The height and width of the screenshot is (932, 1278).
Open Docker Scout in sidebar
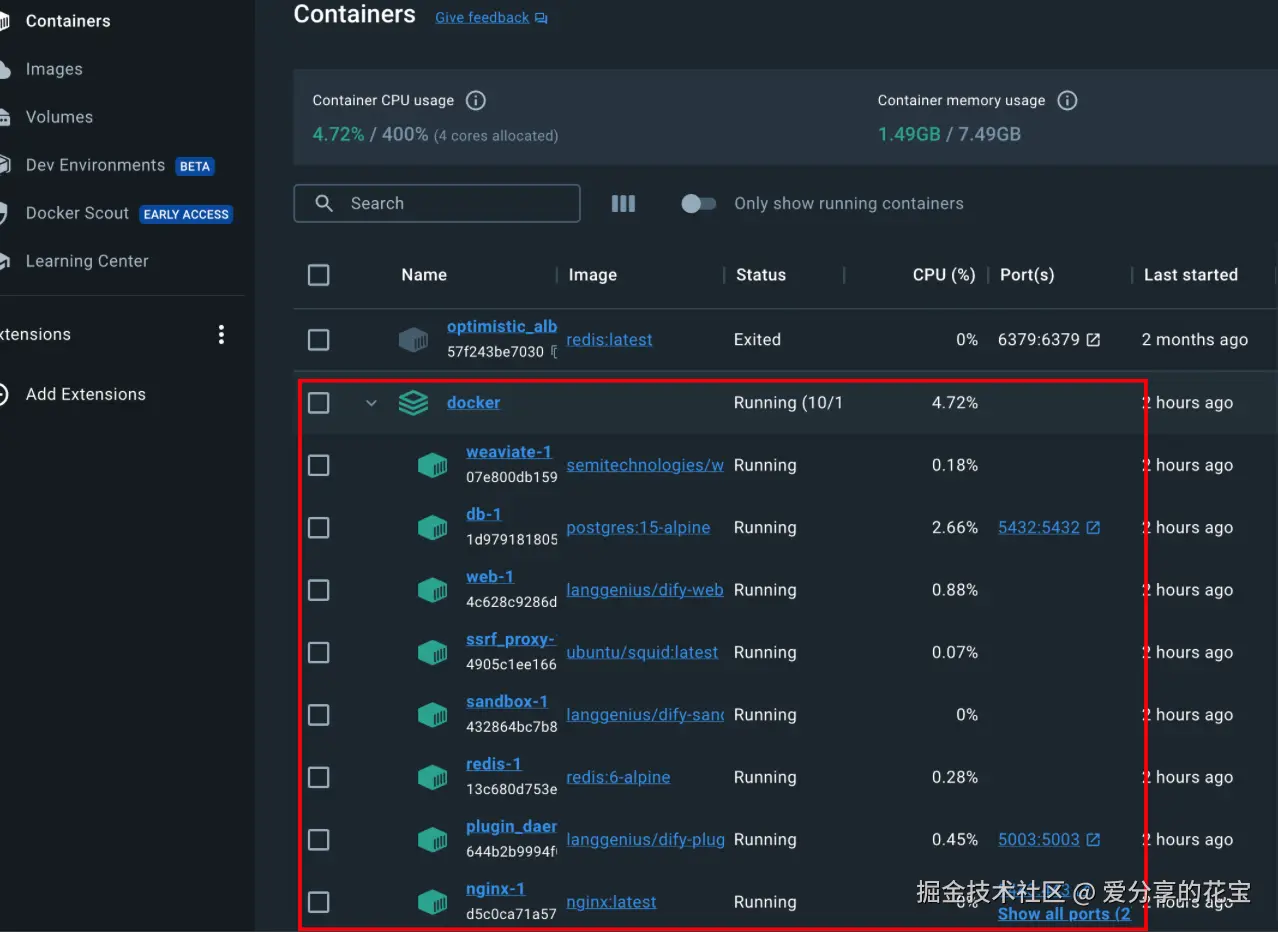coord(77,213)
